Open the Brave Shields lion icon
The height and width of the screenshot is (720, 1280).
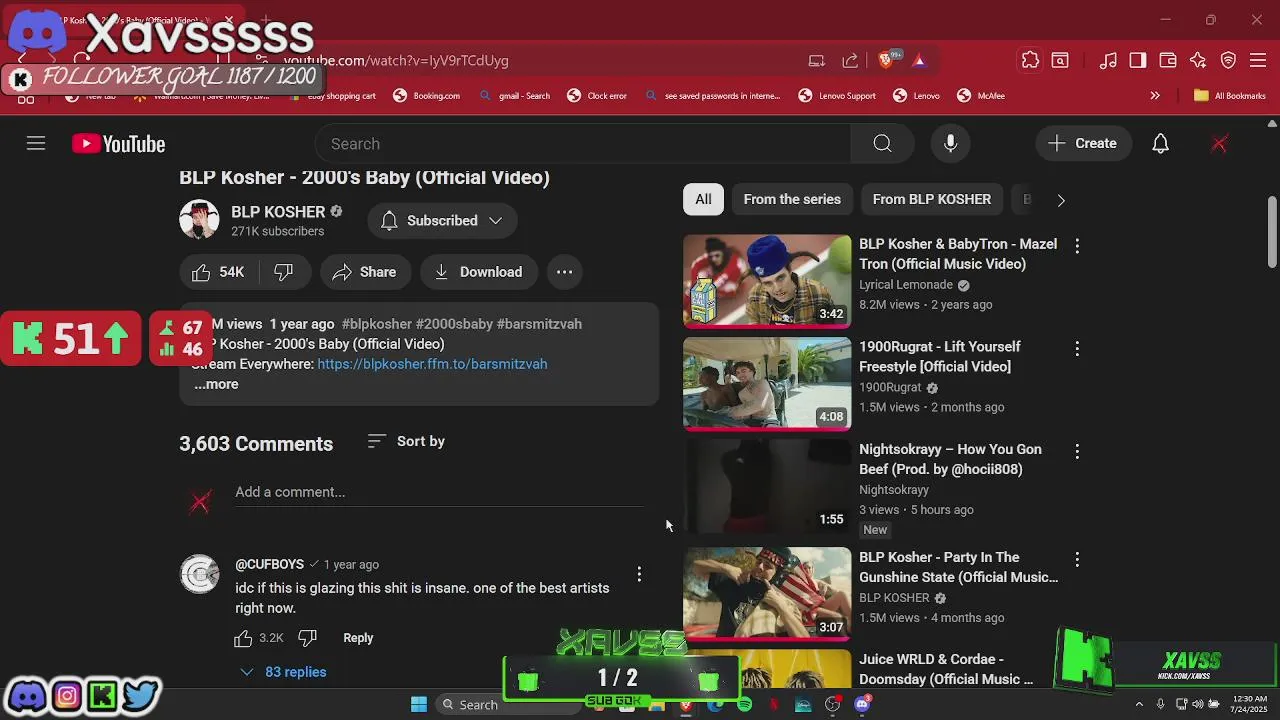(886, 60)
